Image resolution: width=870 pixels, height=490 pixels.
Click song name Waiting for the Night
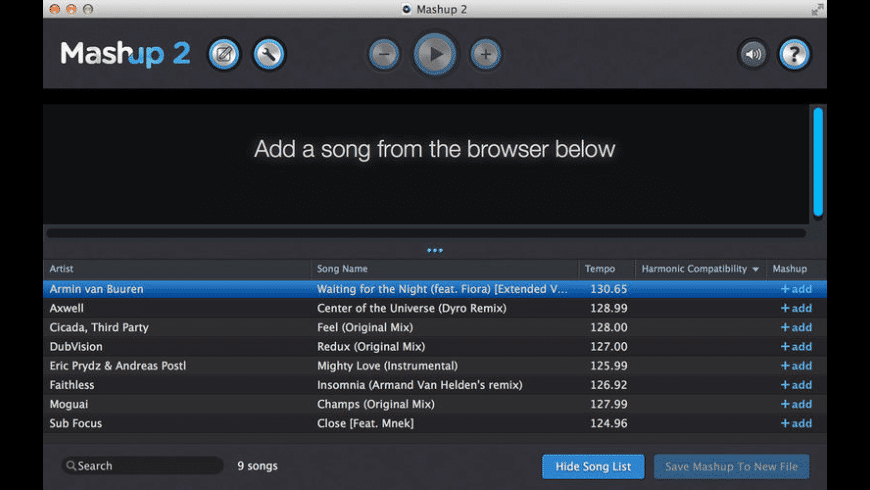[x=442, y=289]
